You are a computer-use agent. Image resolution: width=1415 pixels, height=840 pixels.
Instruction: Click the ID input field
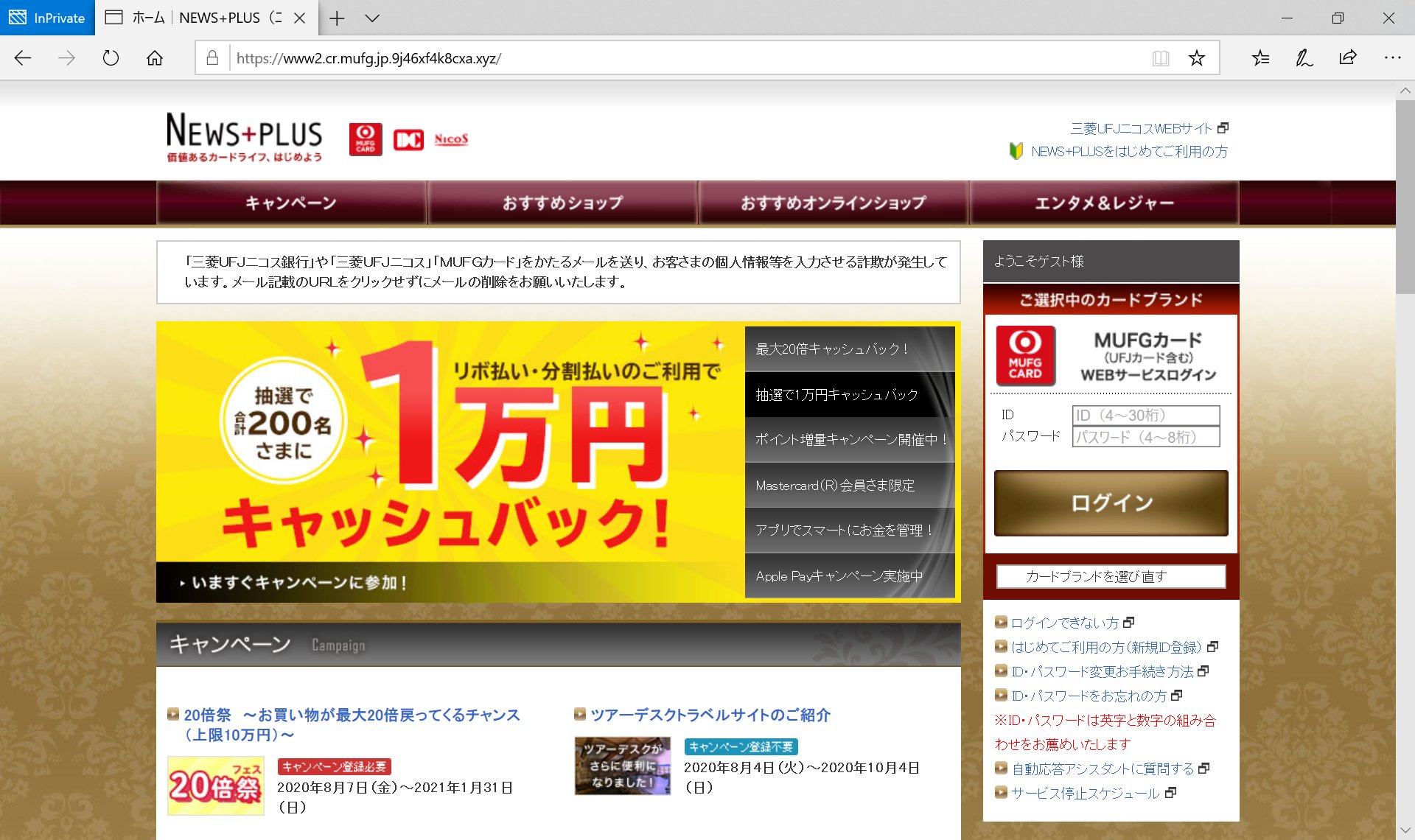tap(1146, 416)
